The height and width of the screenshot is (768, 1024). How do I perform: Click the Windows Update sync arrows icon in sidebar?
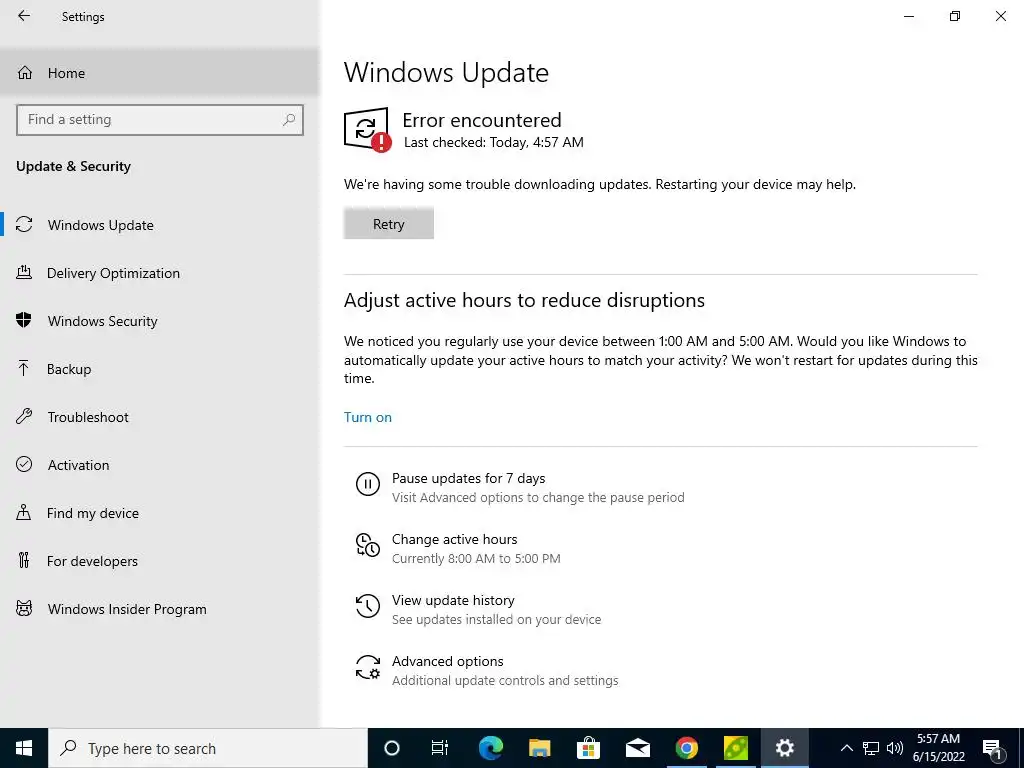tap(24, 225)
